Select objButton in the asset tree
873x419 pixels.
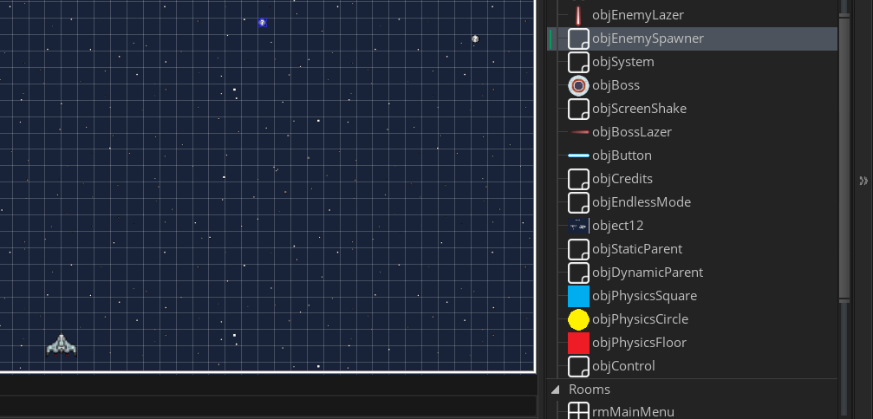[x=622, y=156]
